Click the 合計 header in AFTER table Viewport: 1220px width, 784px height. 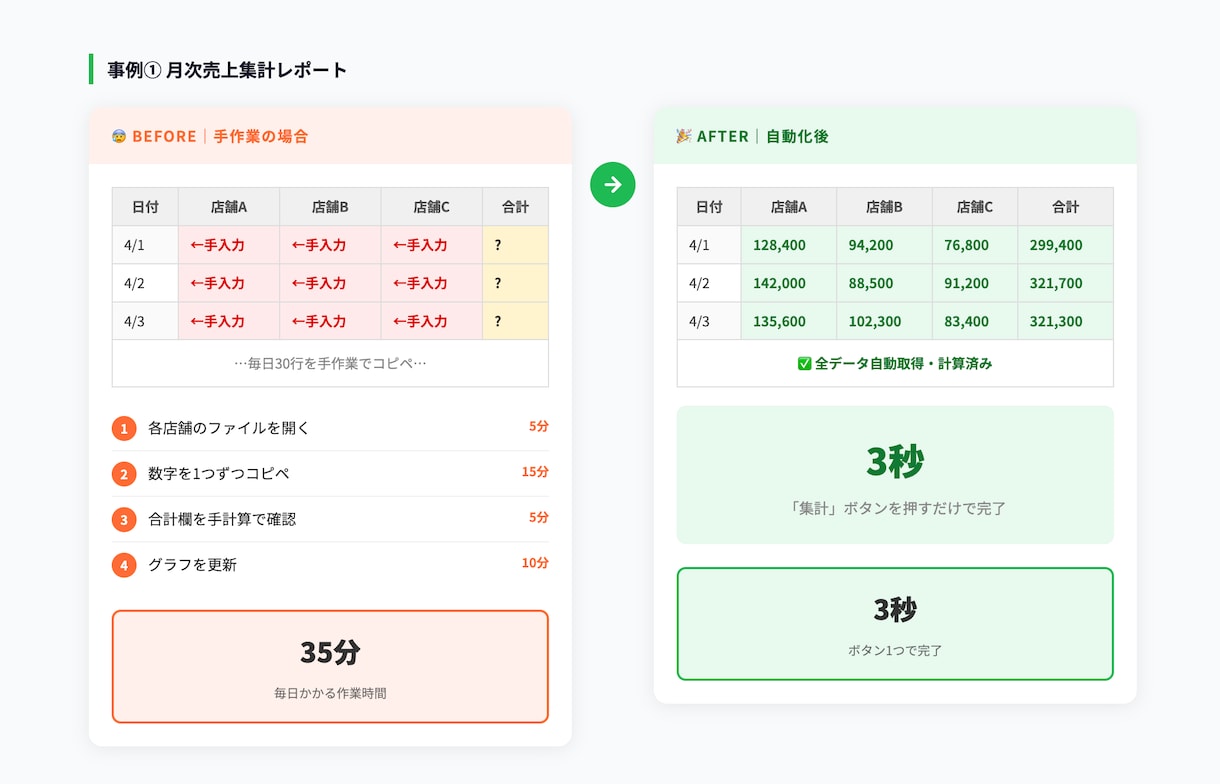click(x=1065, y=207)
